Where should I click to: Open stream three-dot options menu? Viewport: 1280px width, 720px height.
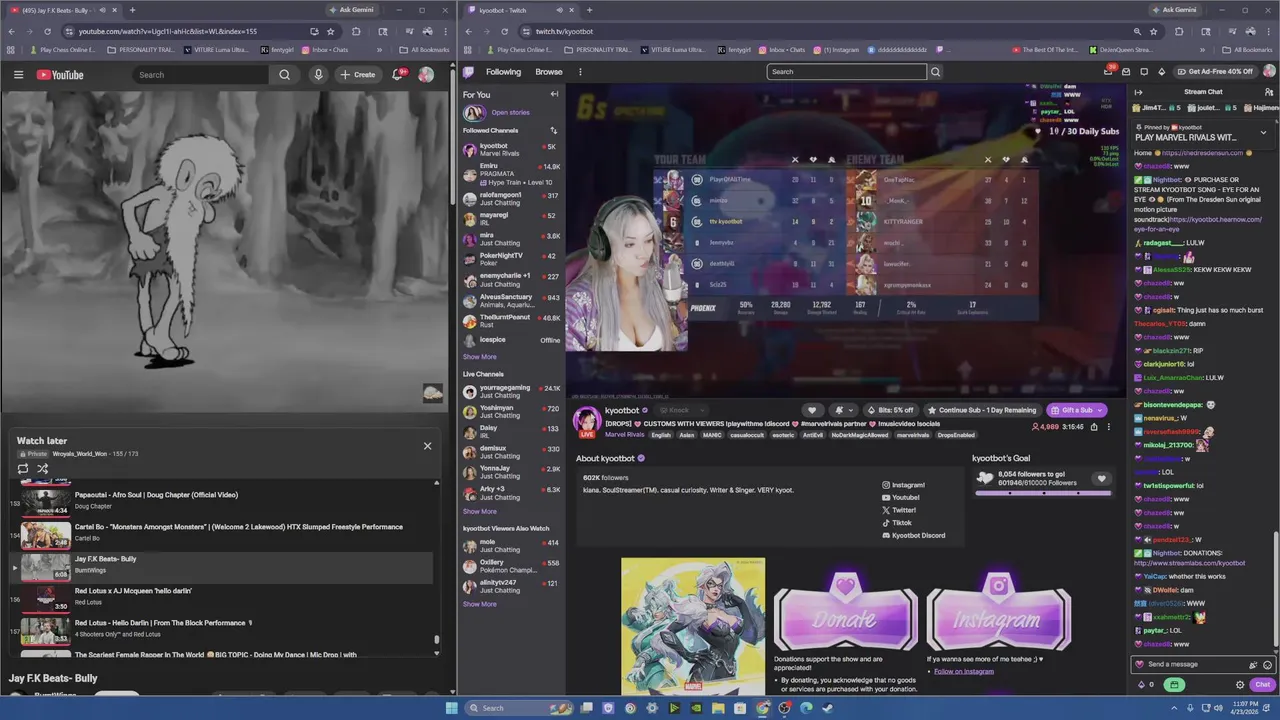(1108, 427)
